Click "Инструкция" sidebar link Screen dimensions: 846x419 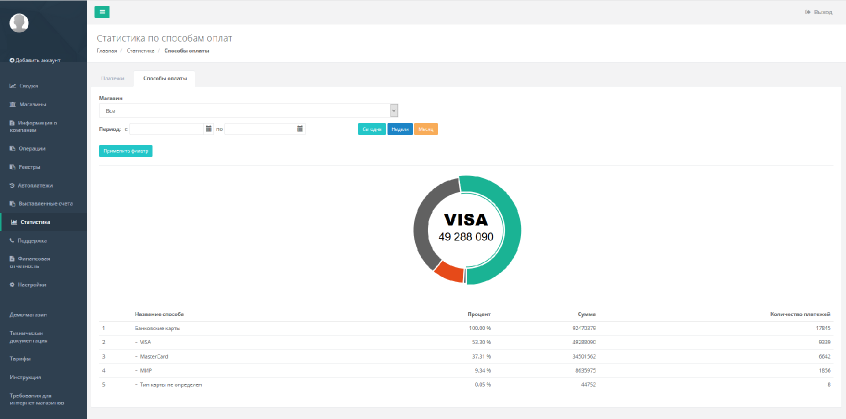(25, 377)
